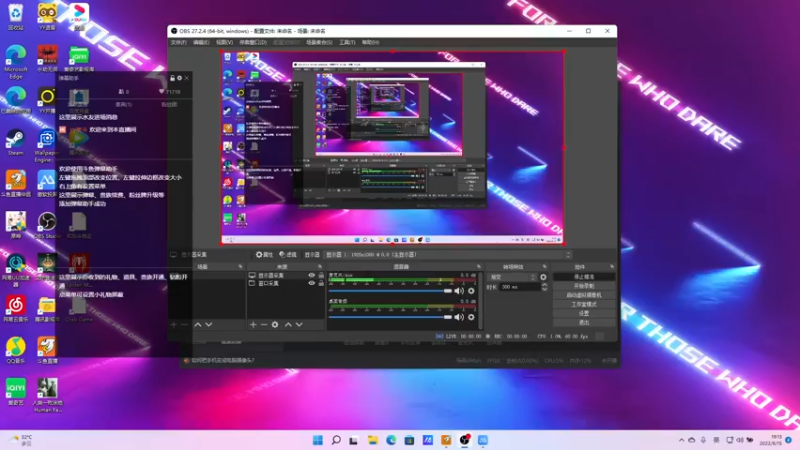The width and height of the screenshot is (800, 450).
Task: Open File Explorer from taskbar
Action: (372, 440)
